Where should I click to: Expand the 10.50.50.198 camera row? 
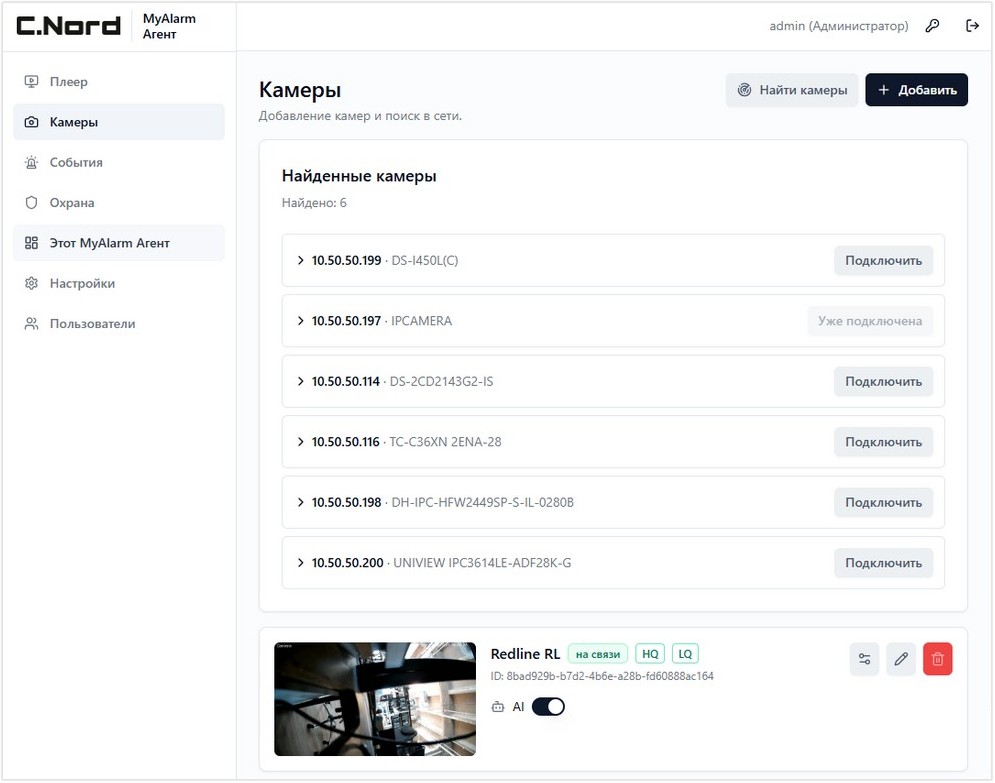point(301,503)
